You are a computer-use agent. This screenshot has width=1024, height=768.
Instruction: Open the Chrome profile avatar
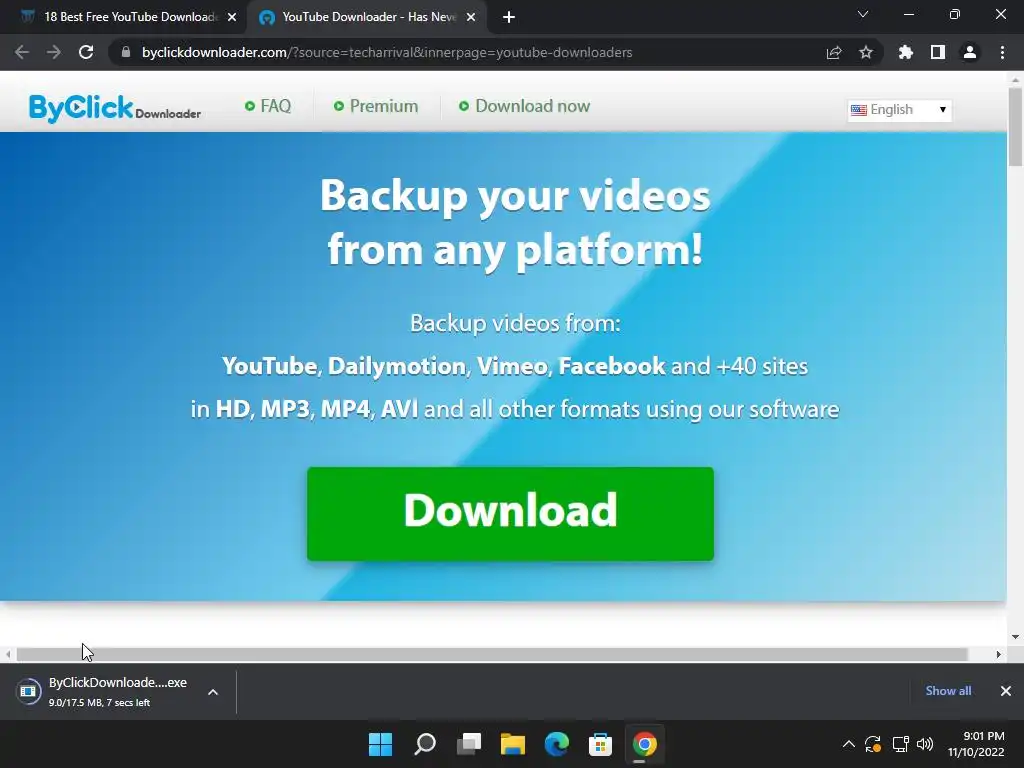(970, 52)
